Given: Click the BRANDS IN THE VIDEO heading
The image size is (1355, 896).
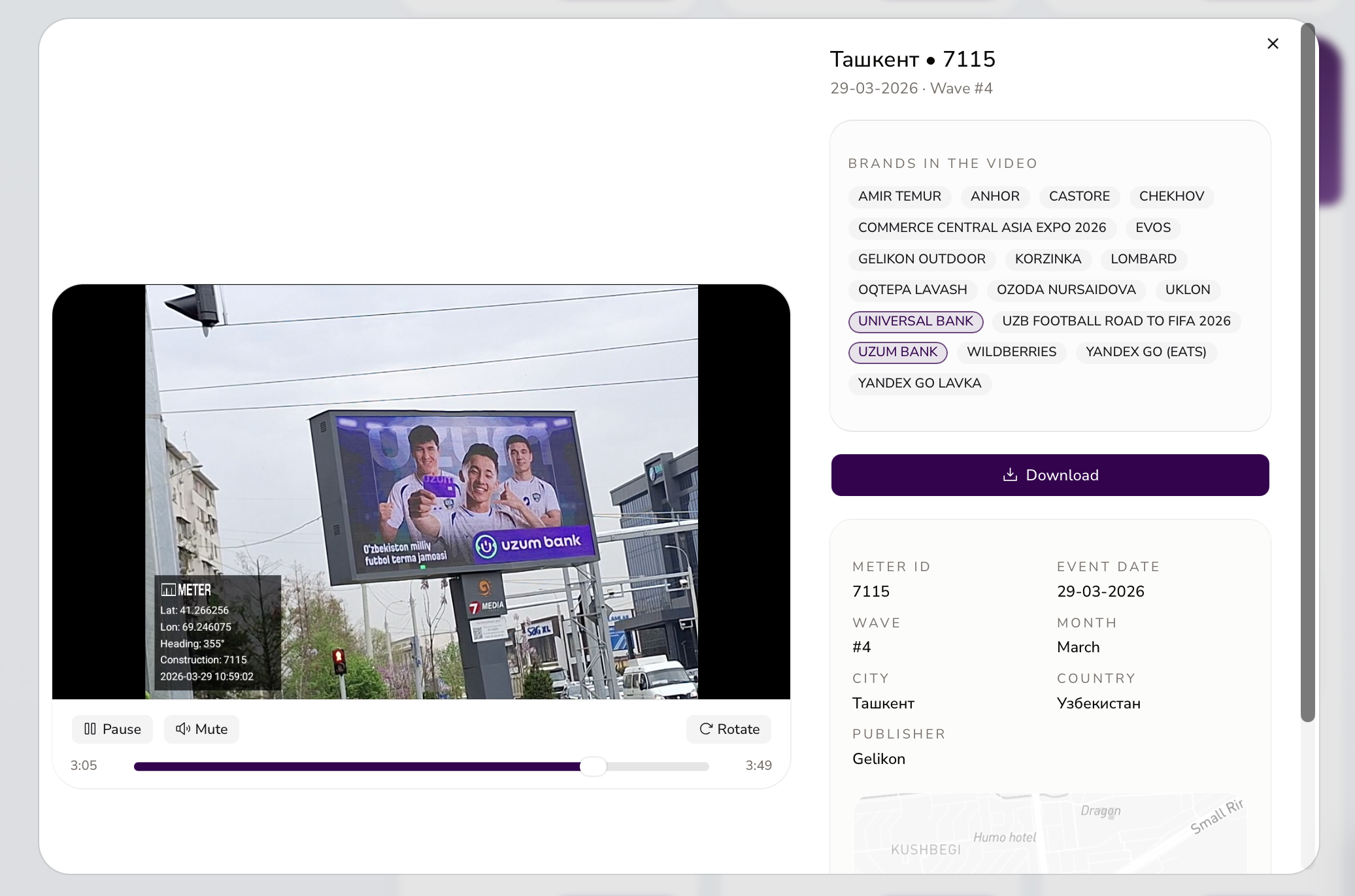Looking at the screenshot, I should 943,163.
